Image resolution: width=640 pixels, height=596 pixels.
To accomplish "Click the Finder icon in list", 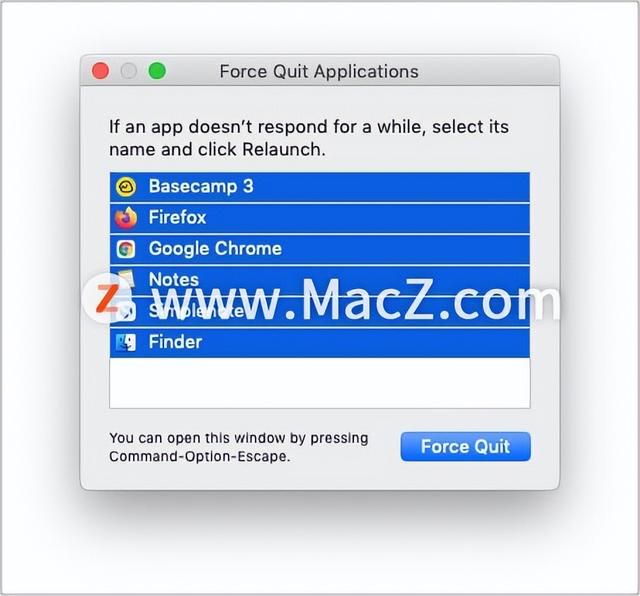I will point(126,342).
